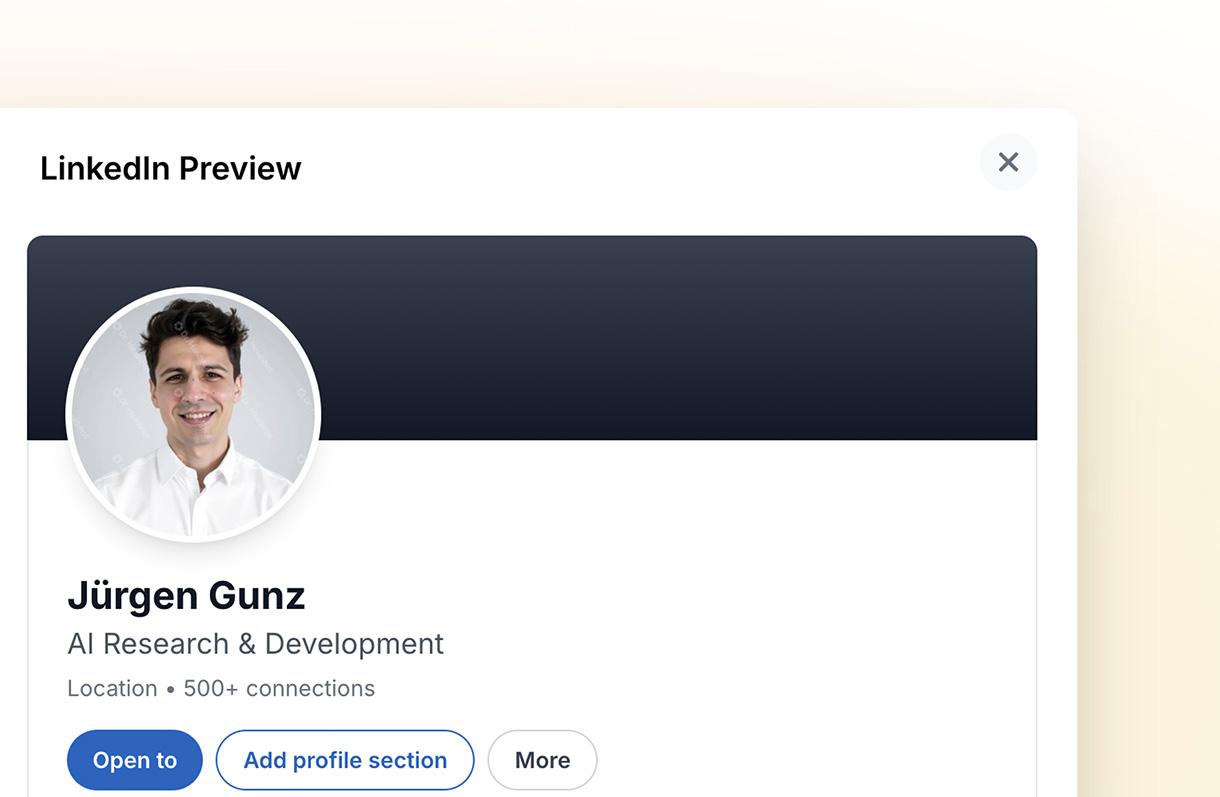Screen dimensions: 1220x797
Task: Click the name "Jürgen Gunz"
Action: click(x=186, y=595)
